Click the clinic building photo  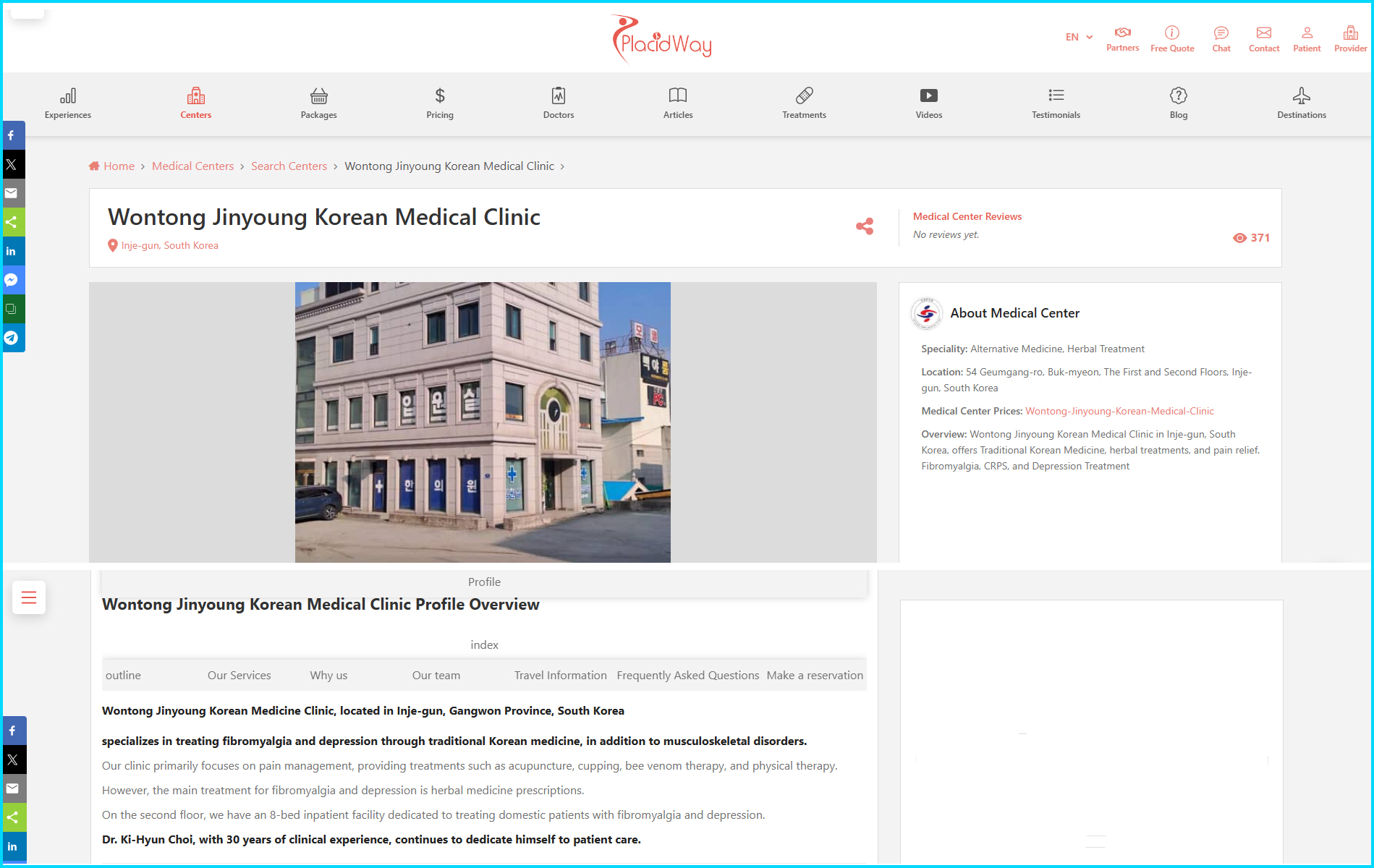point(483,422)
